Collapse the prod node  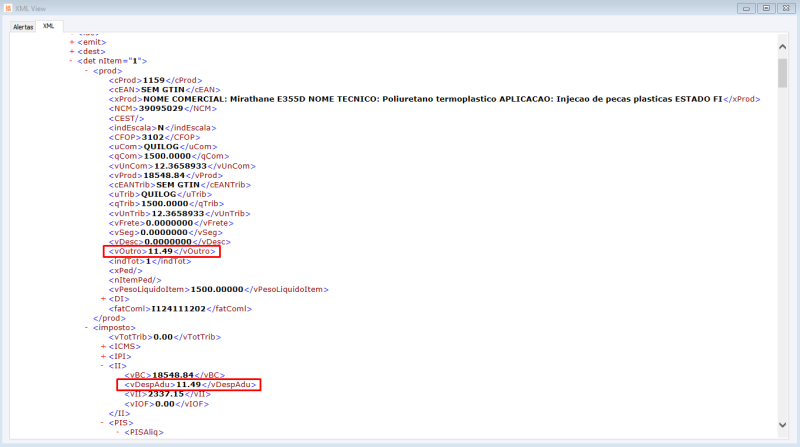pyautogui.click(x=87, y=71)
